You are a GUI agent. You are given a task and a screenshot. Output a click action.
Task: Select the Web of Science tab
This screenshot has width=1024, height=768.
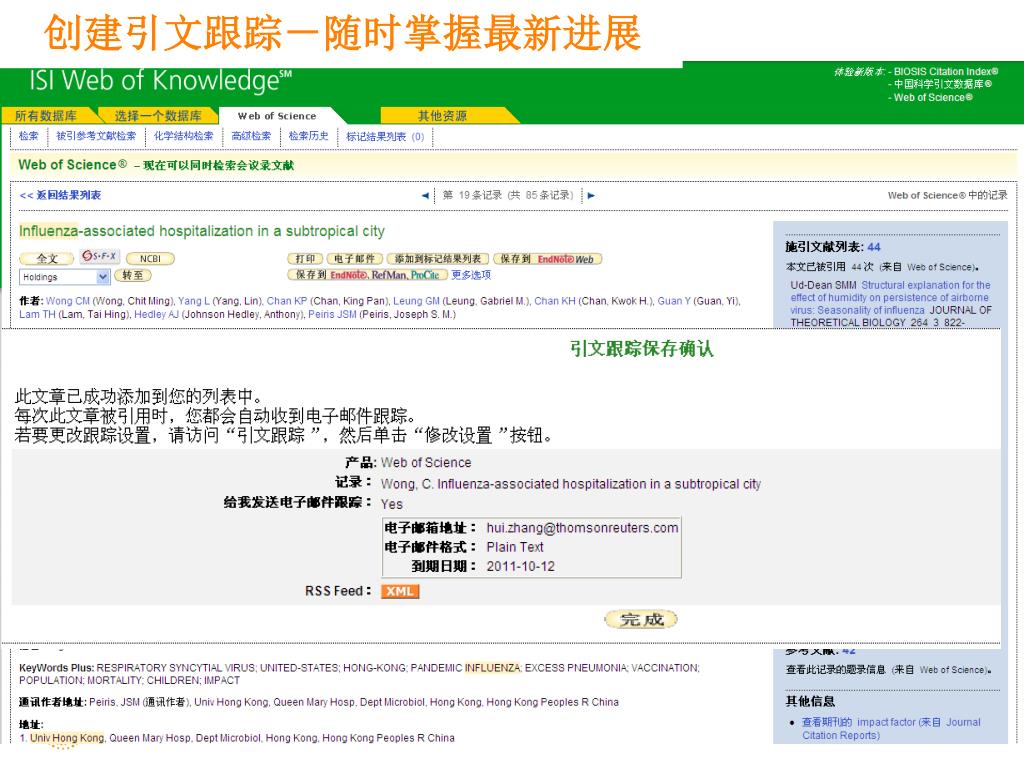277,116
